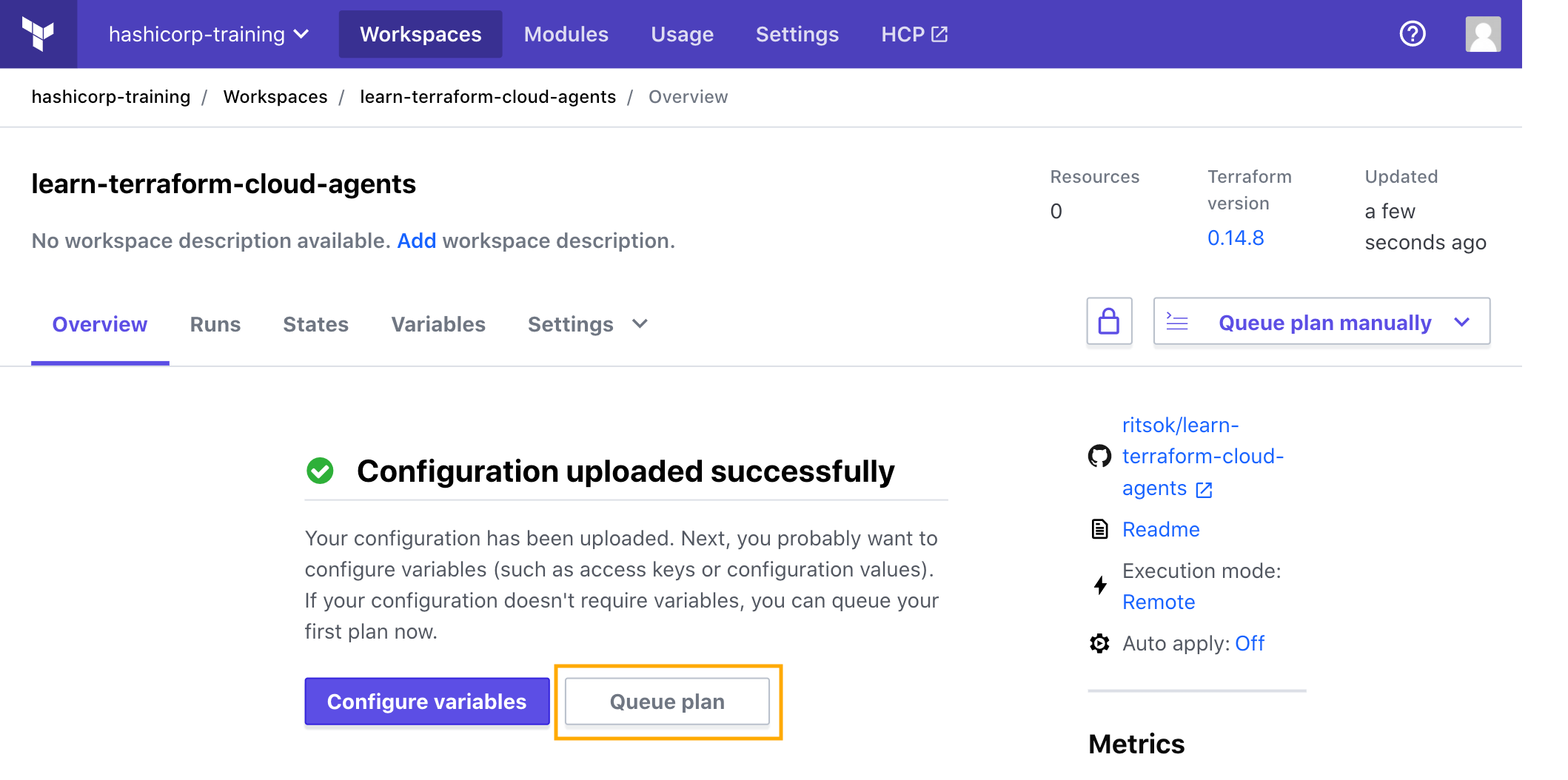Click the Configure variables button
This screenshot has width=1568, height=780.
click(427, 701)
